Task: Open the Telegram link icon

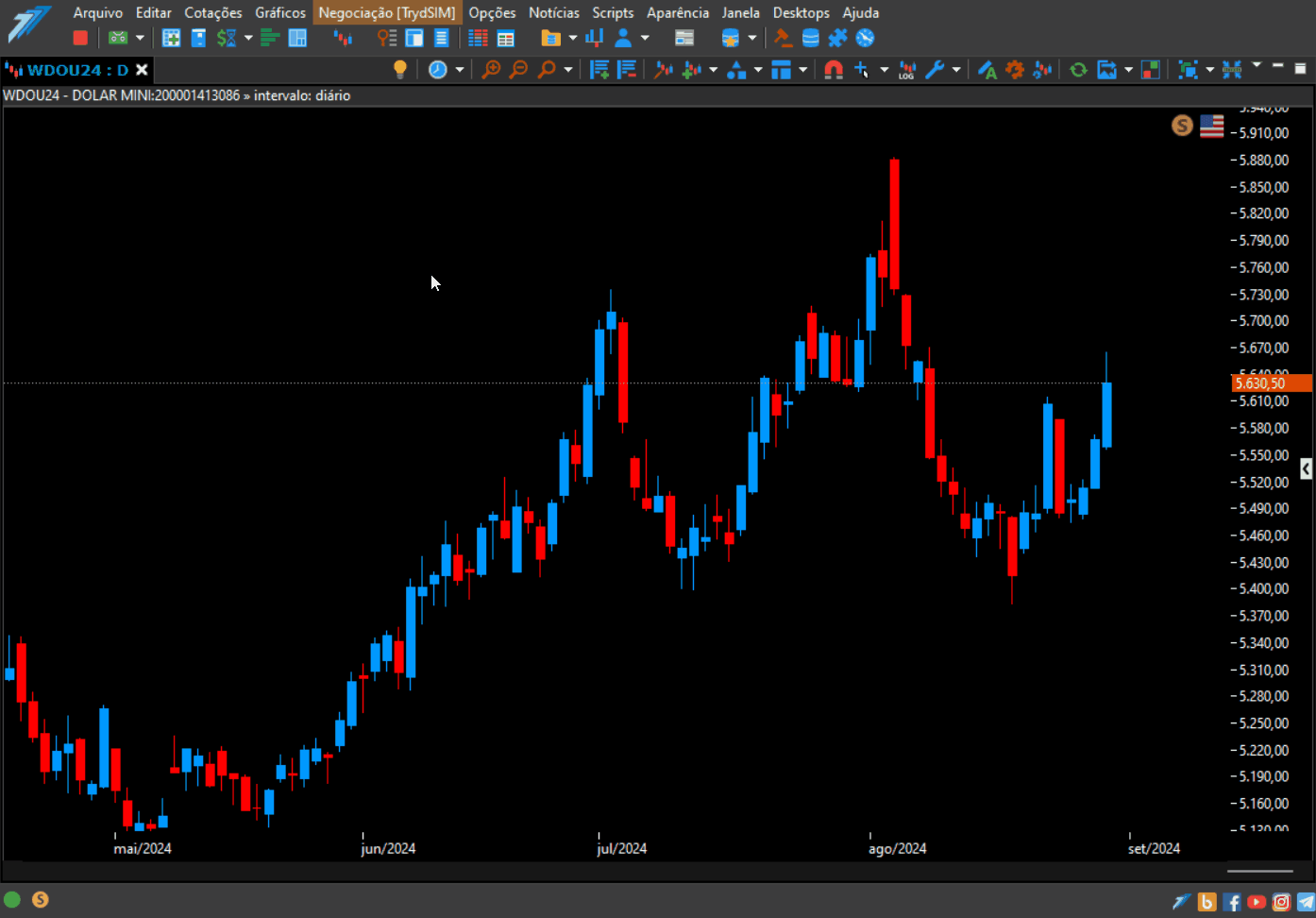Action: [1306, 902]
